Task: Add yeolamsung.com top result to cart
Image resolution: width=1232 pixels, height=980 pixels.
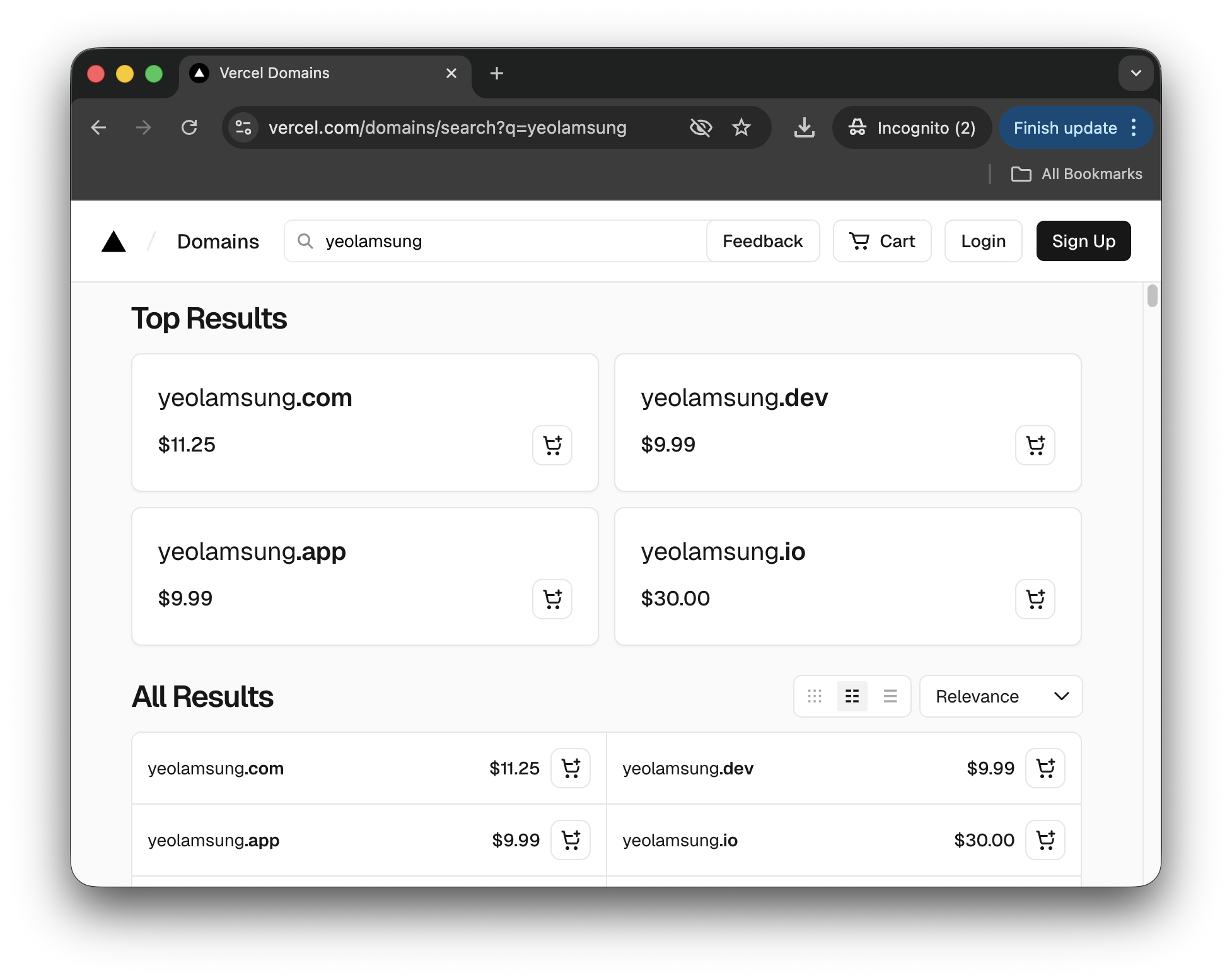Action: click(x=552, y=445)
